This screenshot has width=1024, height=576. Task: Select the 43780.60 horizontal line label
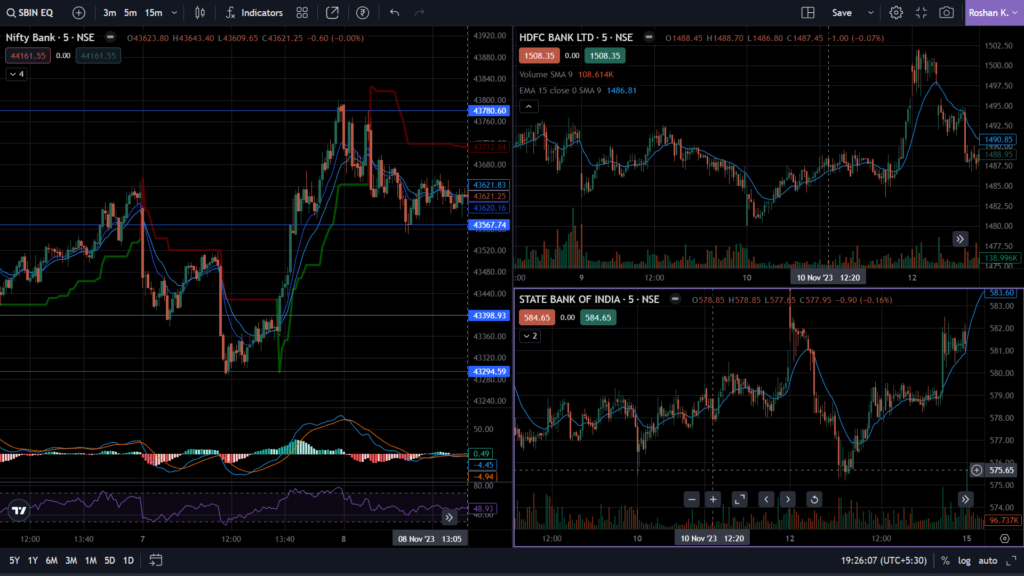[488, 111]
